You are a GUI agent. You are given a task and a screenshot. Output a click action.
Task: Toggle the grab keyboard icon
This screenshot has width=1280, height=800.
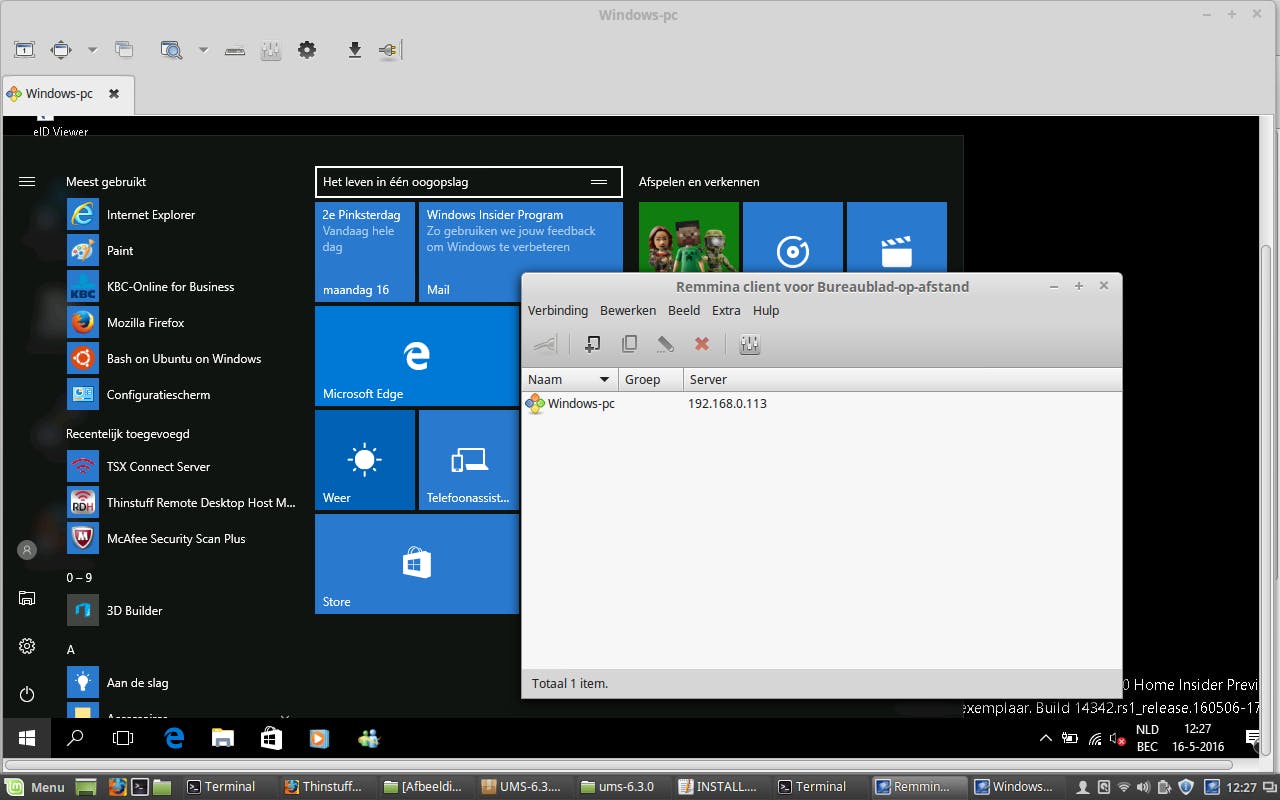click(235, 50)
